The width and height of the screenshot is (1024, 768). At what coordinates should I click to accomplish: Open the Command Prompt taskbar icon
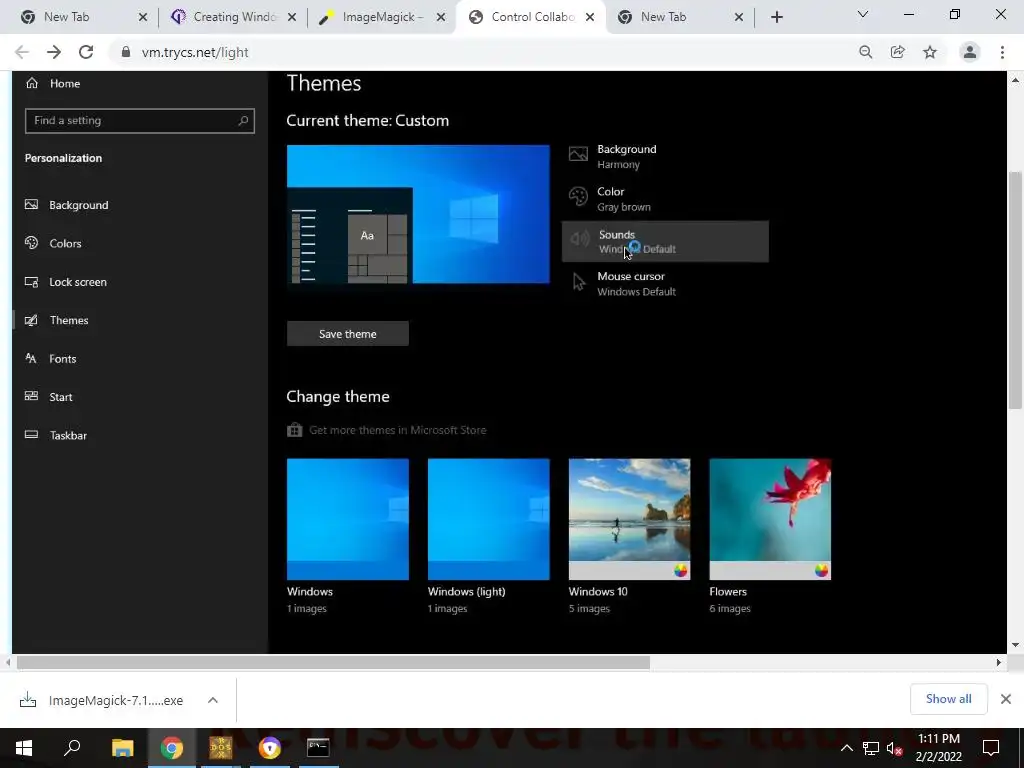318,748
